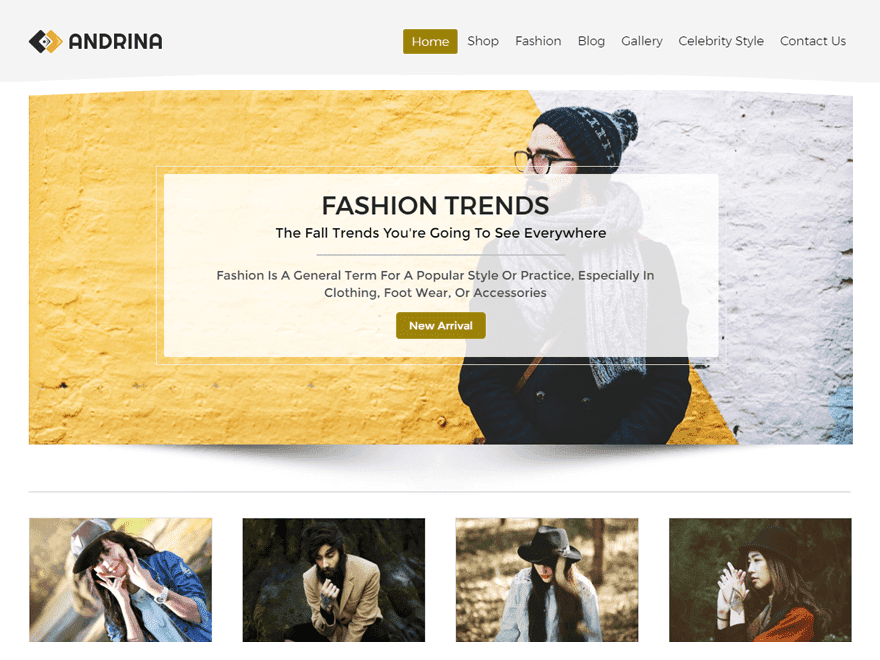Open the Celebrity Style menu item
Screen dimensions: 880x660
(x=721, y=41)
